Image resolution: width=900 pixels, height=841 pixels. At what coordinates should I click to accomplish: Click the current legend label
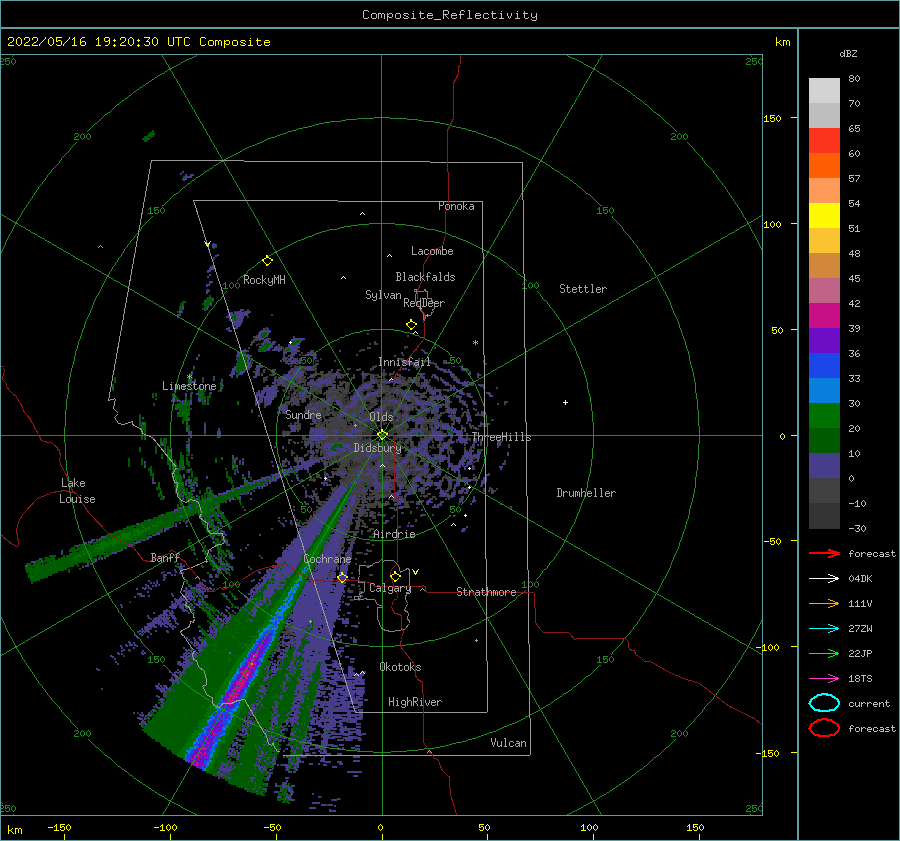point(869,703)
